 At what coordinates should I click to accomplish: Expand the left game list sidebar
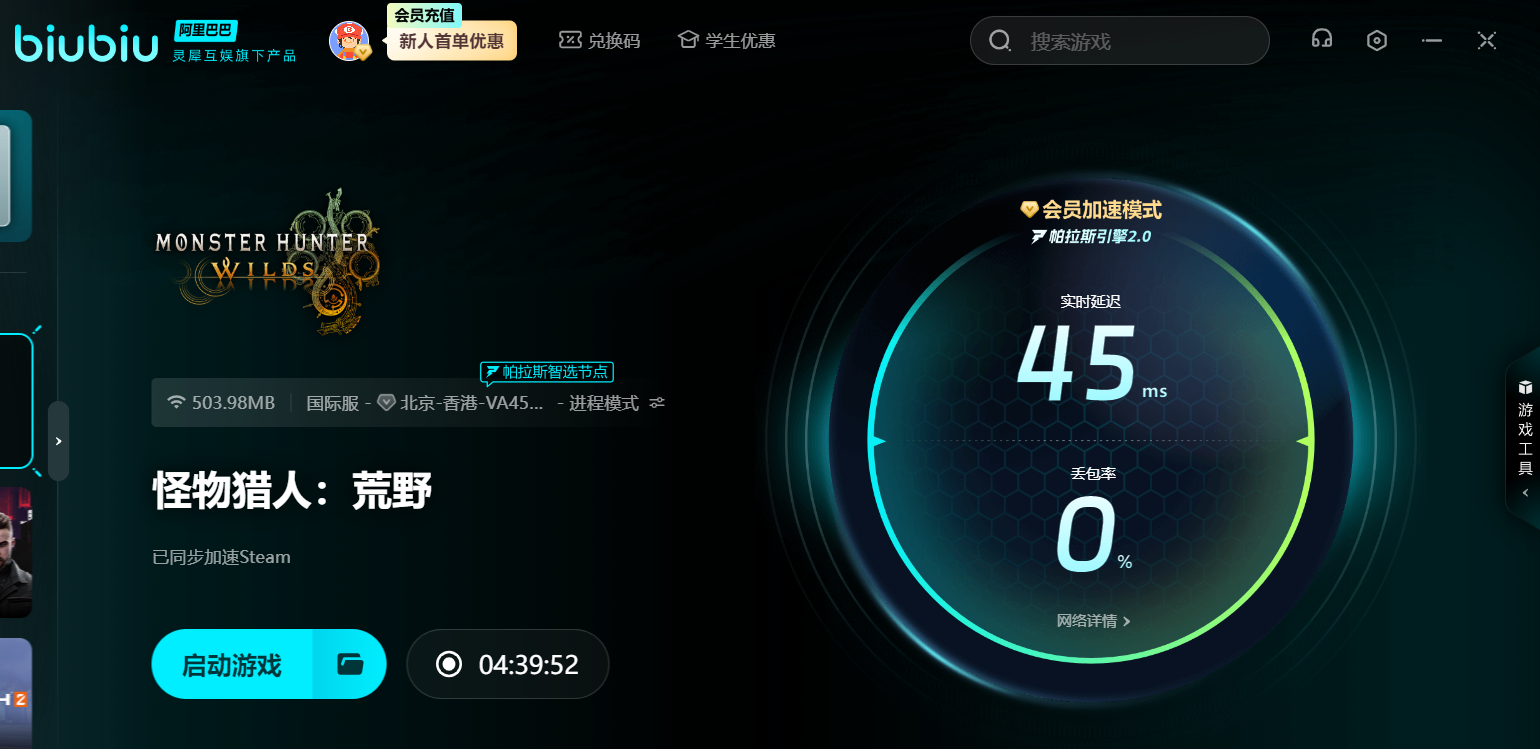[x=58, y=441]
